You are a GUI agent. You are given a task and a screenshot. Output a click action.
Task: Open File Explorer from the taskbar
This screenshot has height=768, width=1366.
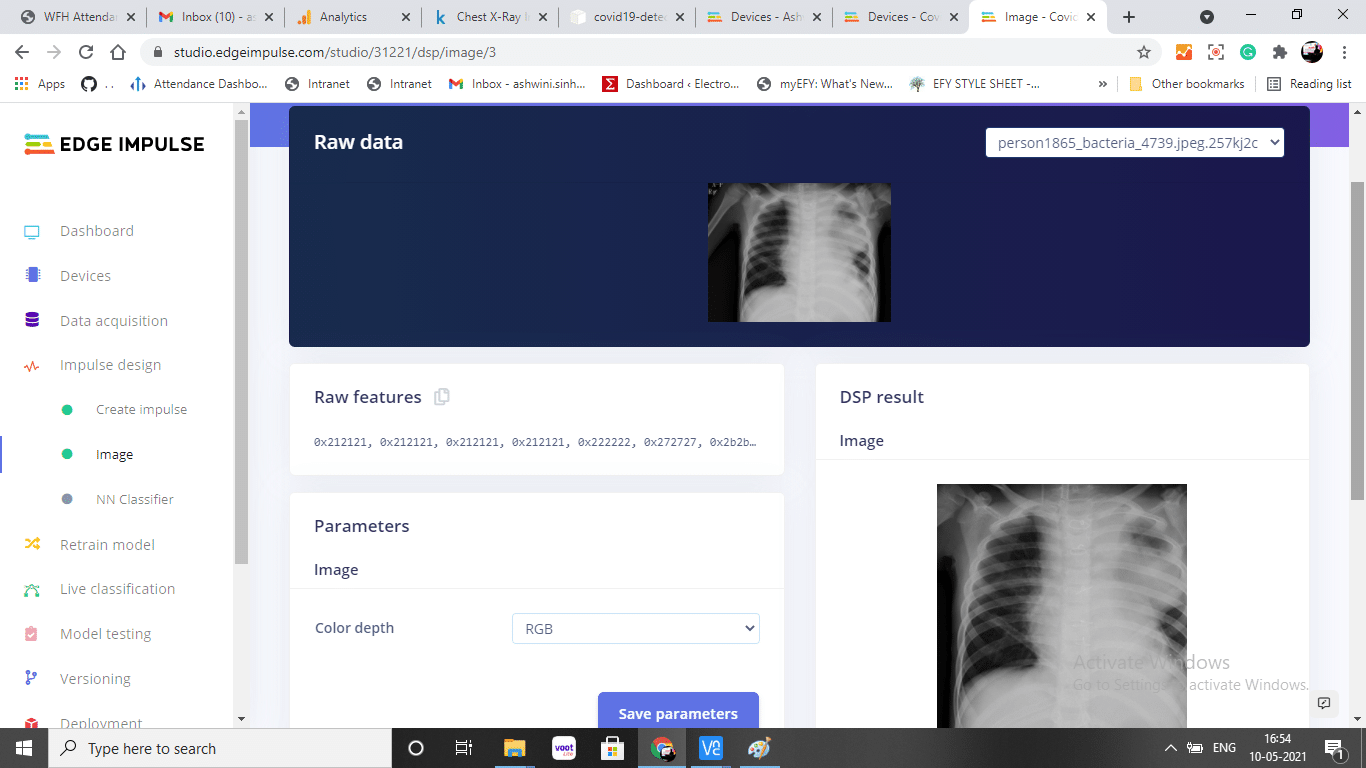(x=514, y=748)
